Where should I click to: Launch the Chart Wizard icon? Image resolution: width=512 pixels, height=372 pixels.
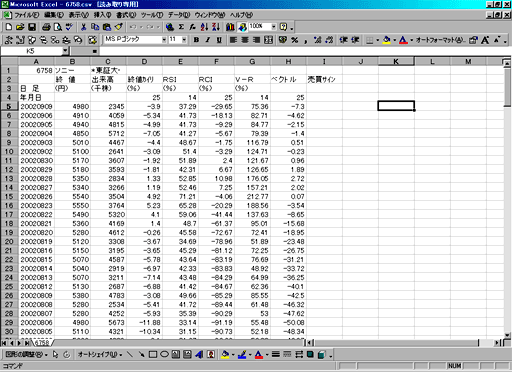click(230, 27)
